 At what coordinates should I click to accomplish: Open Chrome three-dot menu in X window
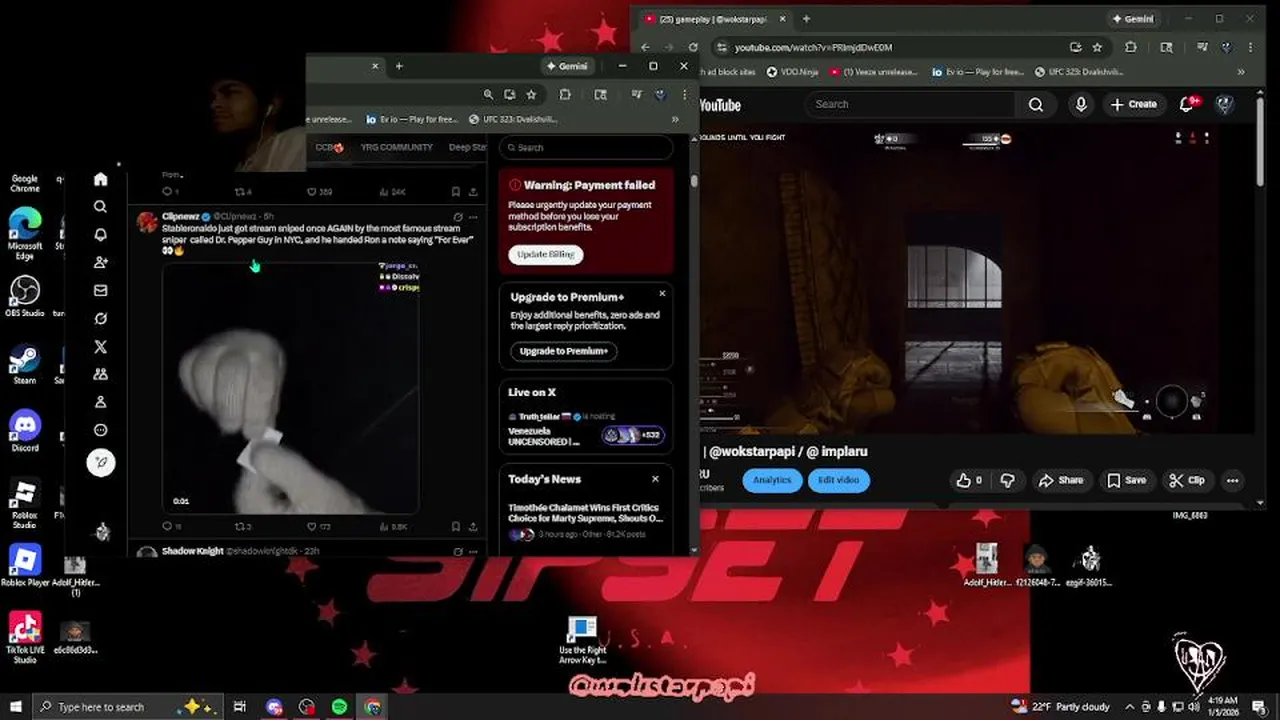(x=684, y=94)
